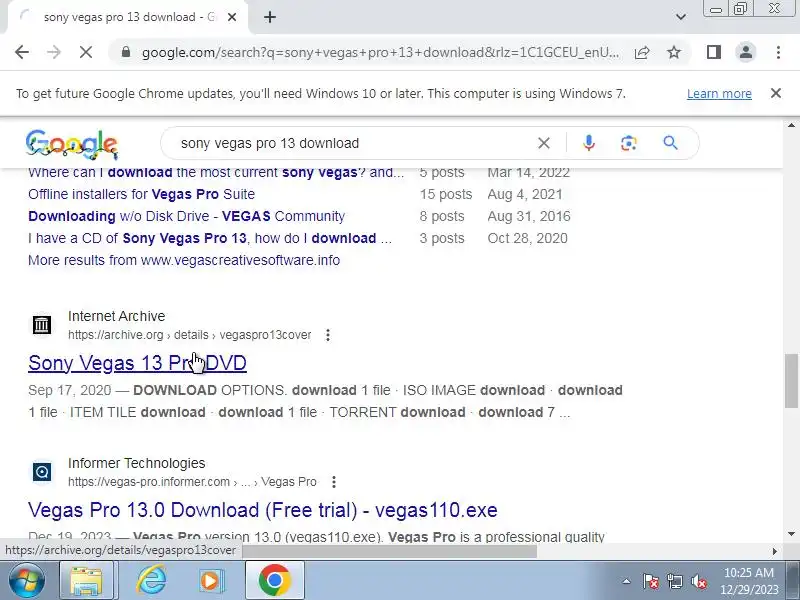Open options for Internet Archive result
The width and height of the screenshot is (800, 600).
coord(328,335)
